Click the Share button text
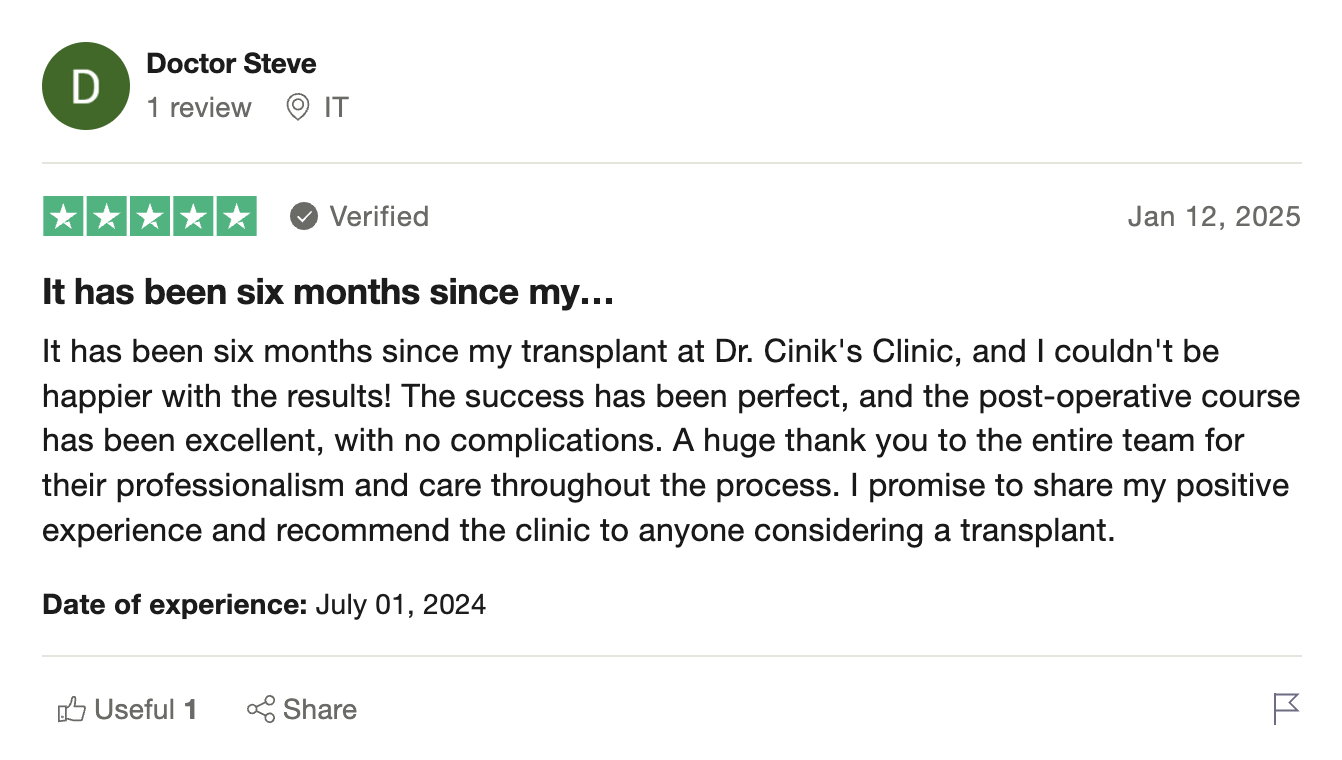The width and height of the screenshot is (1342, 760). click(318, 709)
